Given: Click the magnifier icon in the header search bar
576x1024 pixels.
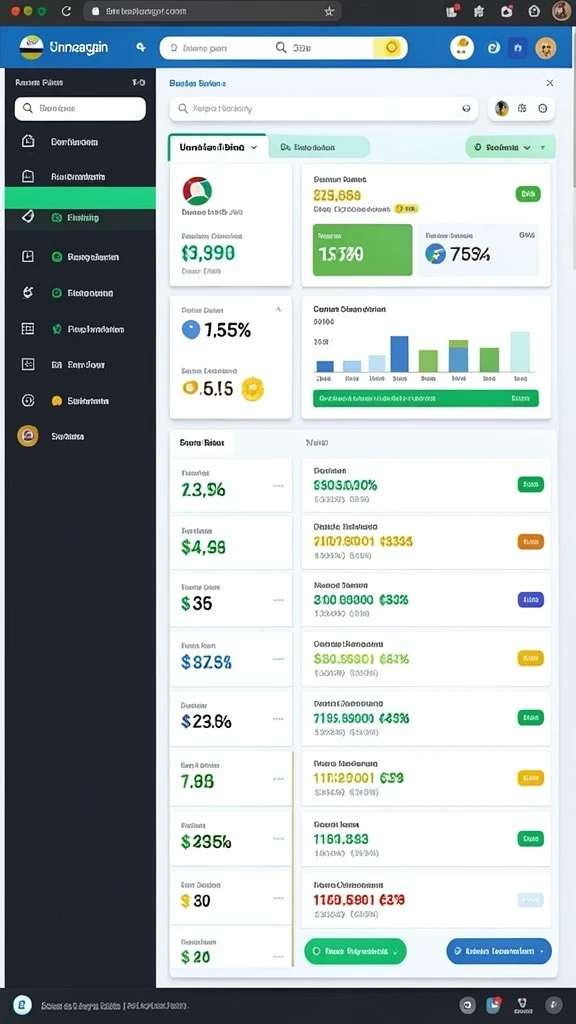Looking at the screenshot, I should (x=281, y=48).
